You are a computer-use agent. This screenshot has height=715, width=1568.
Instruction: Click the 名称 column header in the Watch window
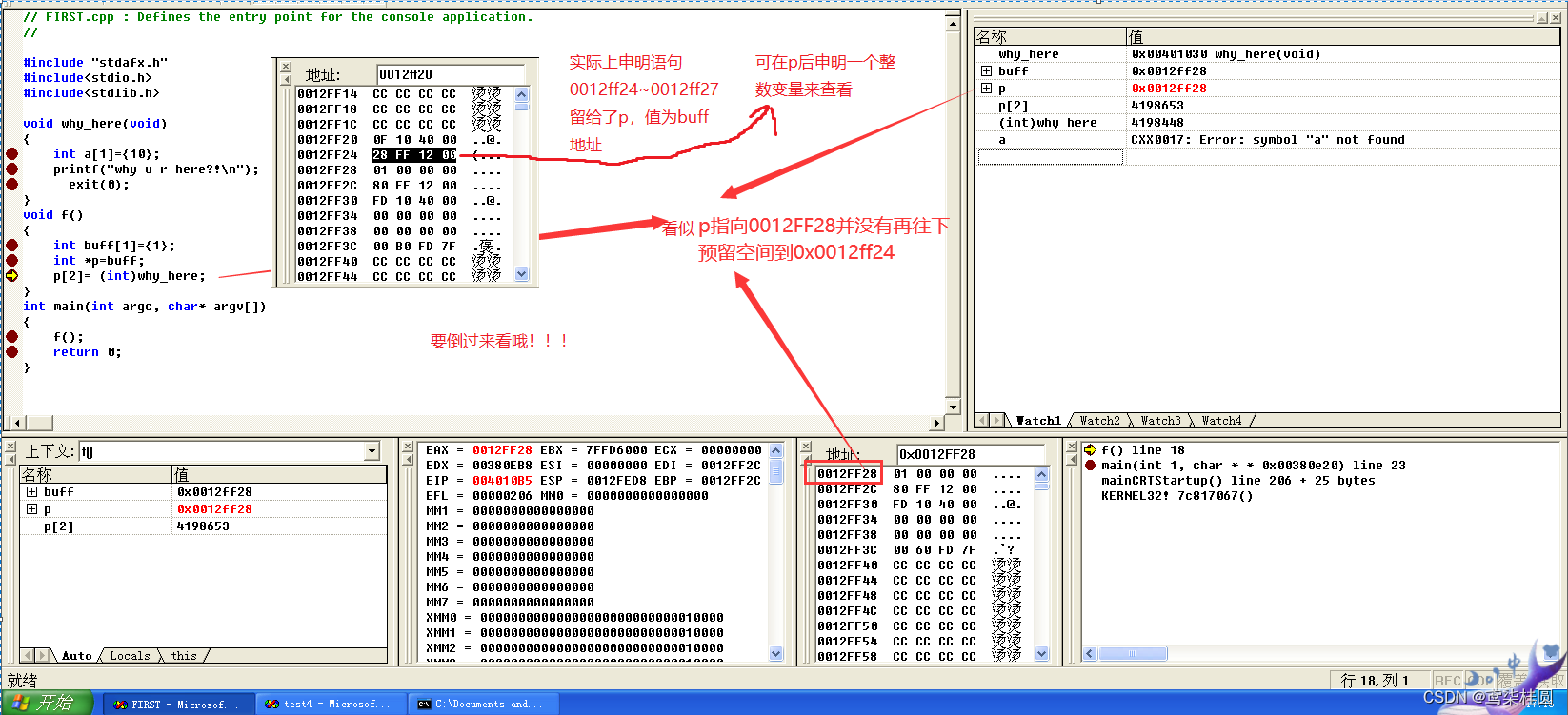coord(1050,37)
